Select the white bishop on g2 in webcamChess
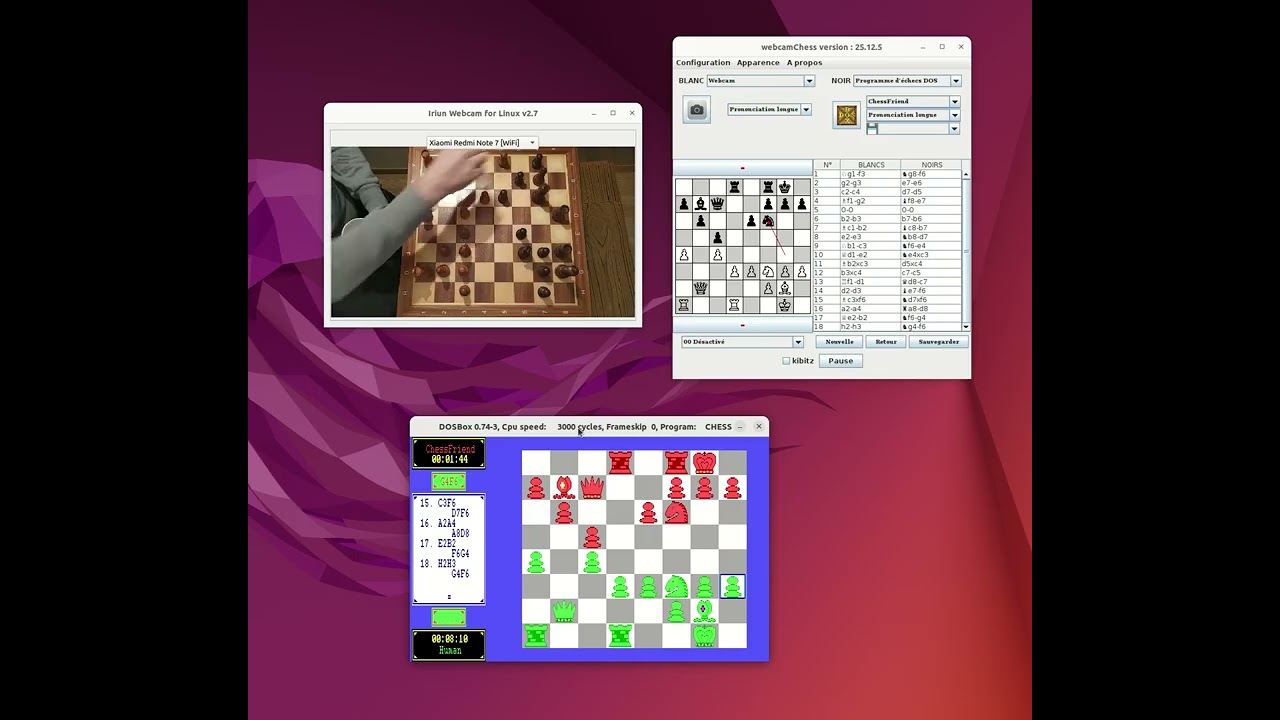 [784, 288]
